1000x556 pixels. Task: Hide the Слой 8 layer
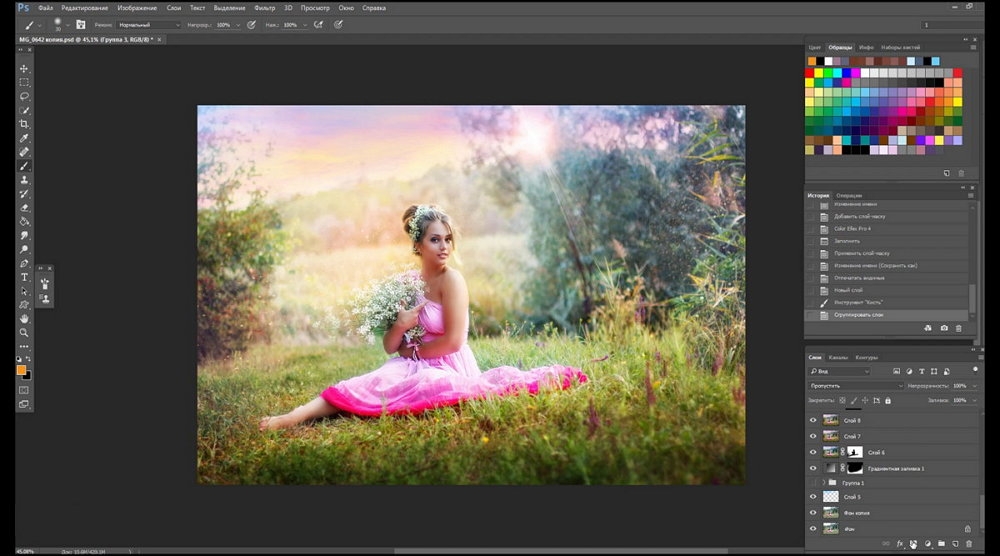click(x=813, y=420)
